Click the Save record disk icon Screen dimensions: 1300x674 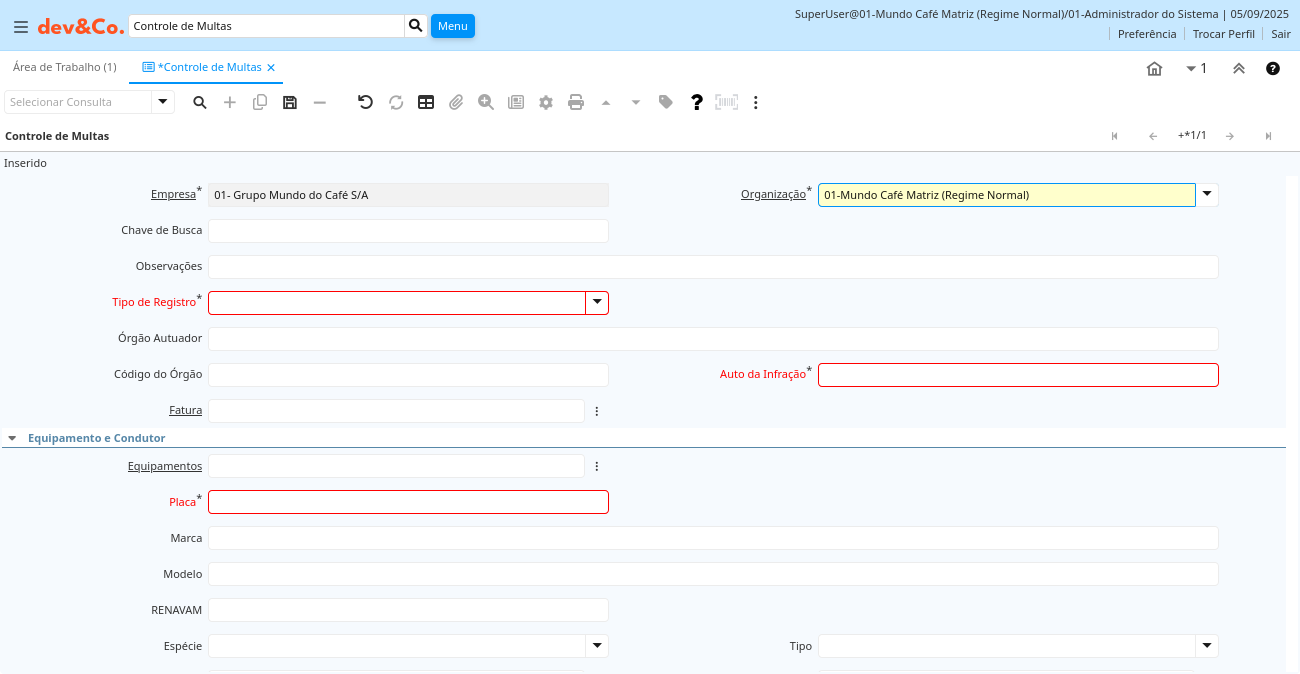pyautogui.click(x=290, y=102)
